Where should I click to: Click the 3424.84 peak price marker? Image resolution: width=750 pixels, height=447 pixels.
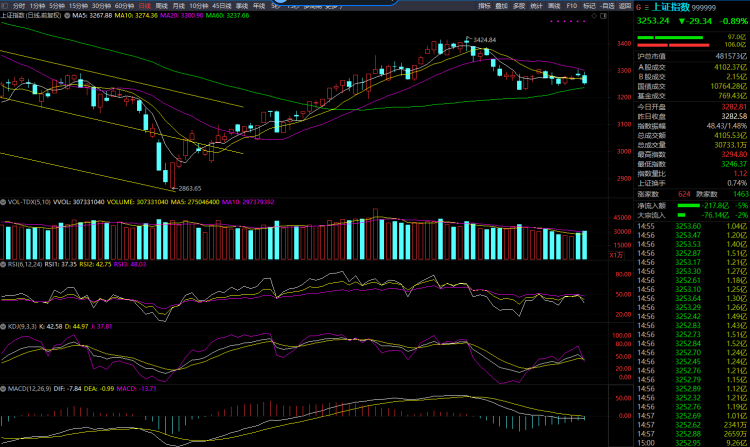(x=483, y=39)
